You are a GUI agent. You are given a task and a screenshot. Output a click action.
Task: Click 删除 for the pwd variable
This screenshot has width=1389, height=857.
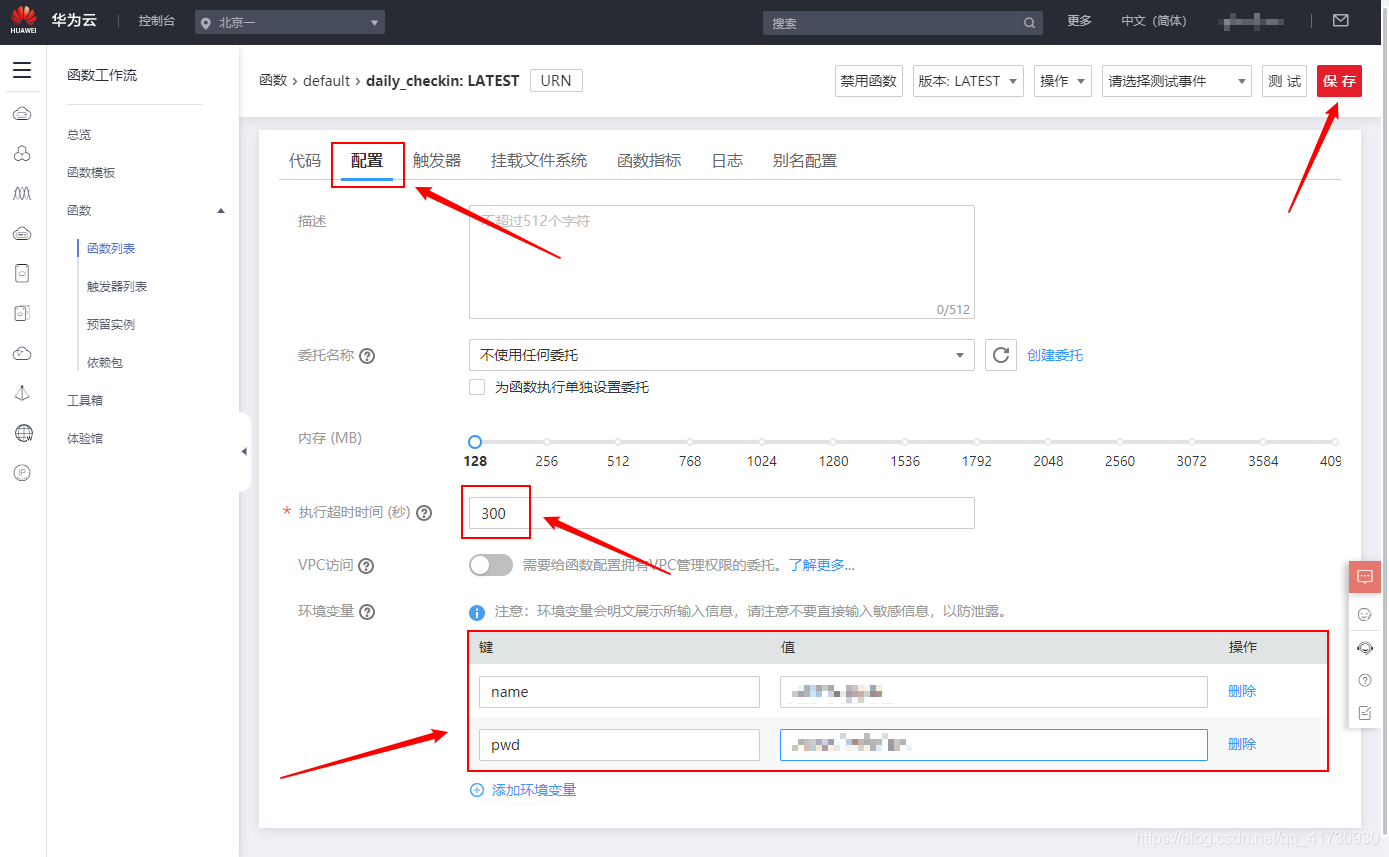1242,744
